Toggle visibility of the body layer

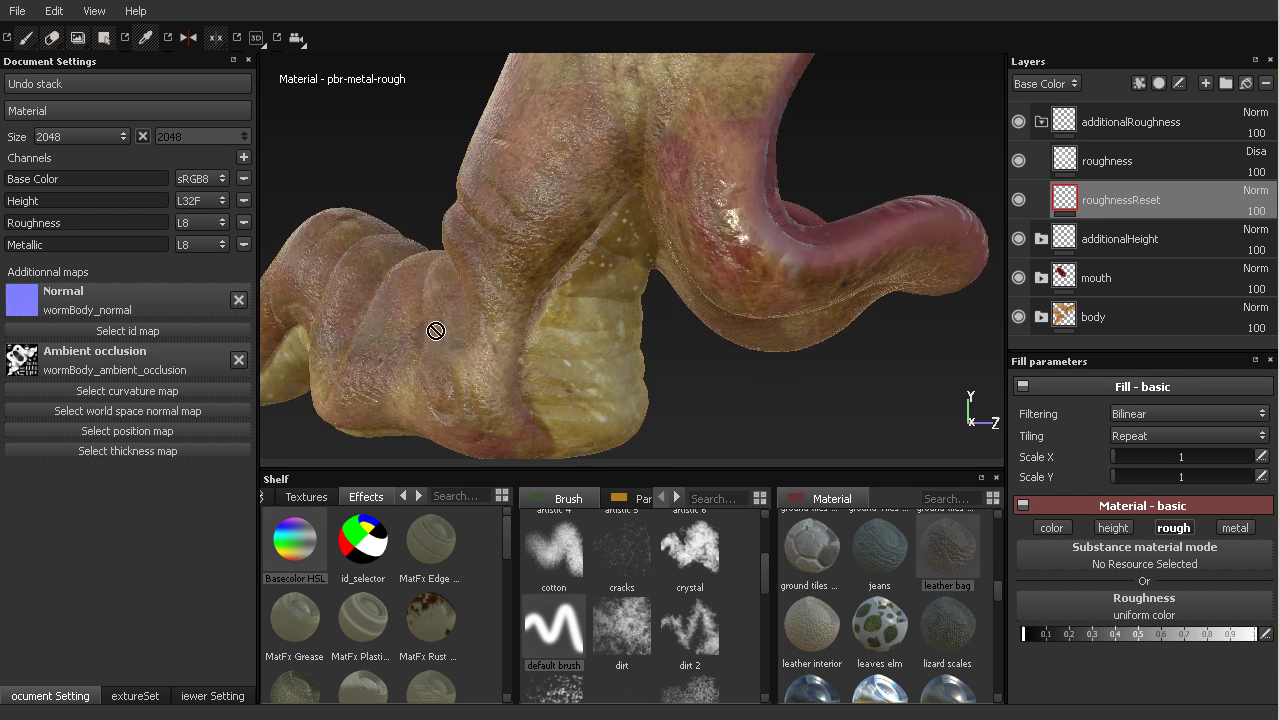[1019, 317]
